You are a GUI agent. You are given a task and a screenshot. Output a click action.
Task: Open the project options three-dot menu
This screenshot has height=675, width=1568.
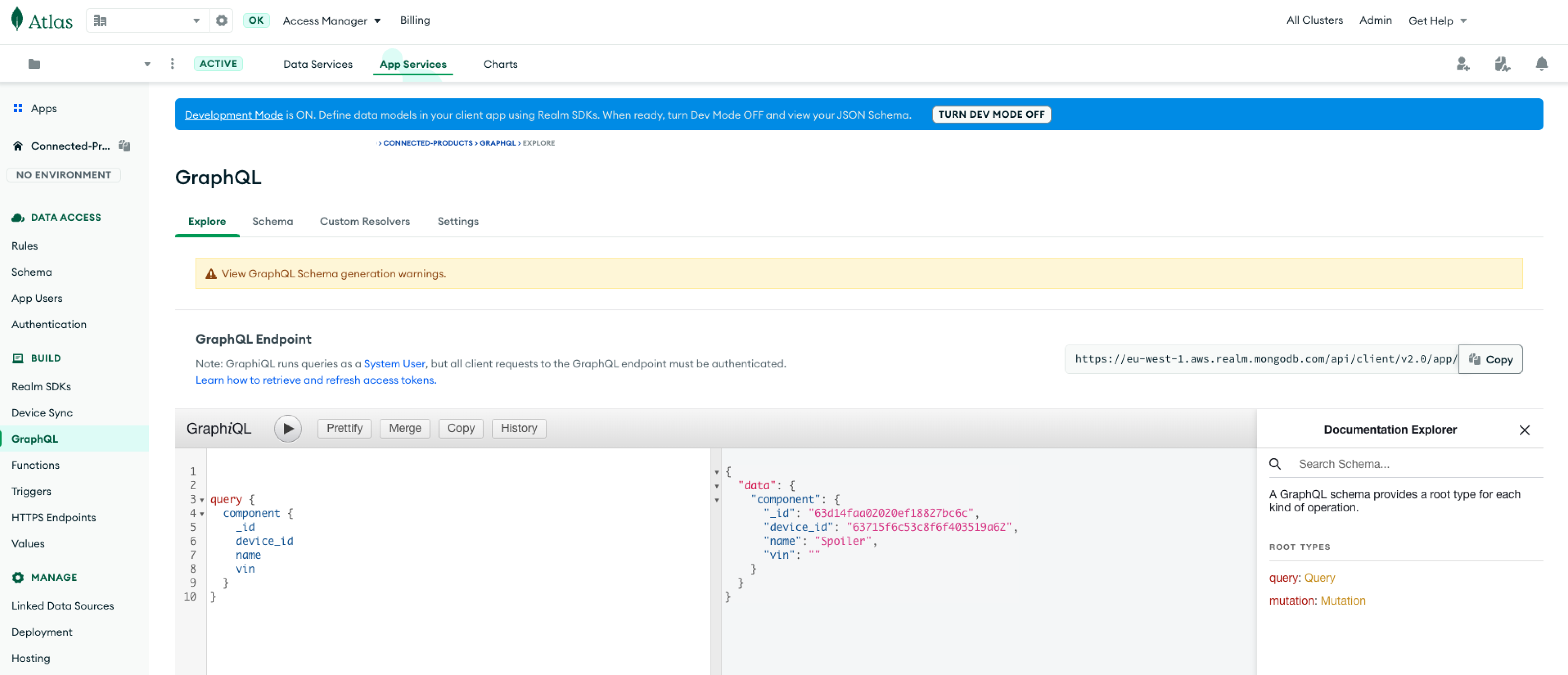pyautogui.click(x=172, y=64)
